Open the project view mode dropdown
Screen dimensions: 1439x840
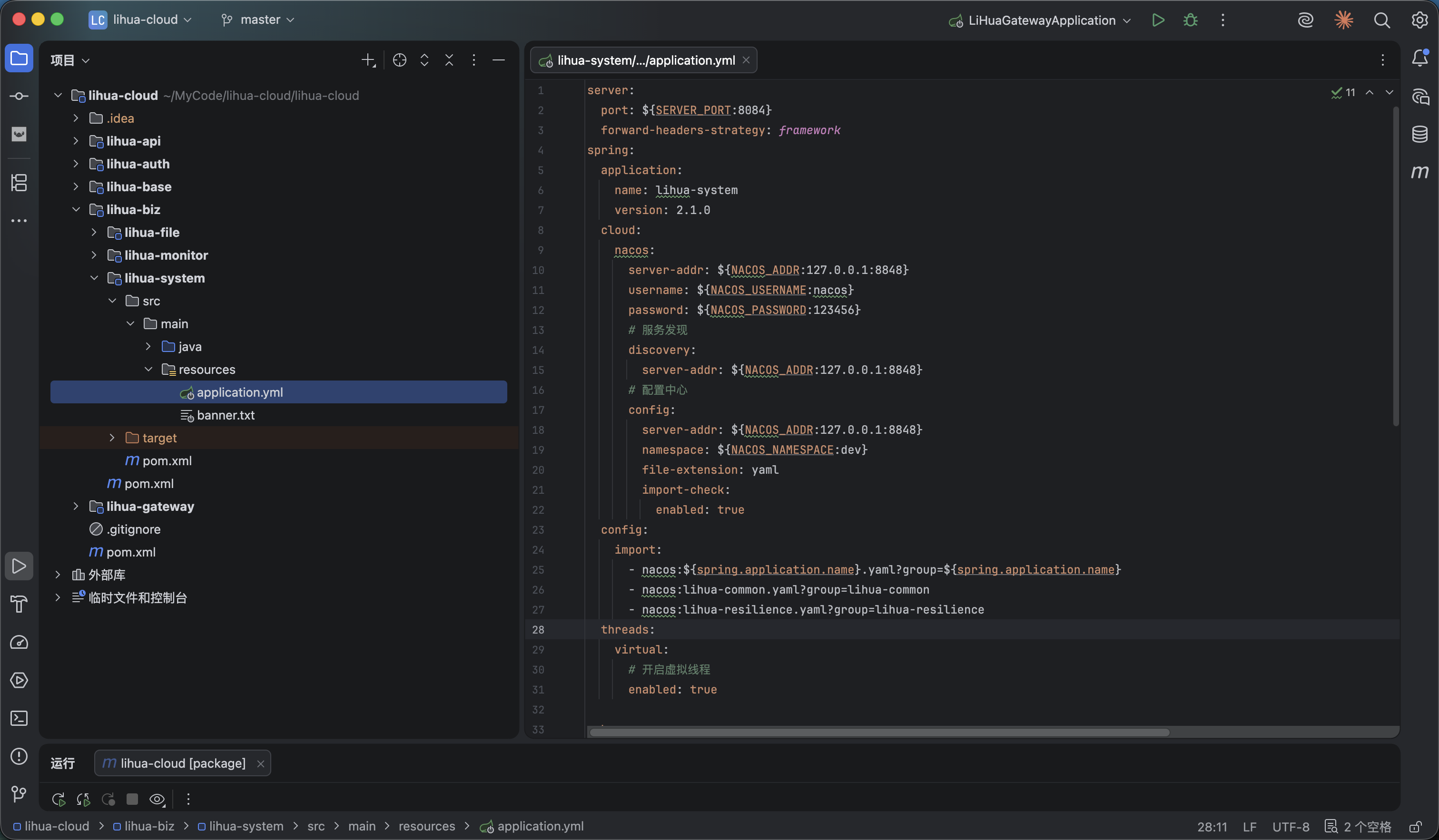point(70,60)
